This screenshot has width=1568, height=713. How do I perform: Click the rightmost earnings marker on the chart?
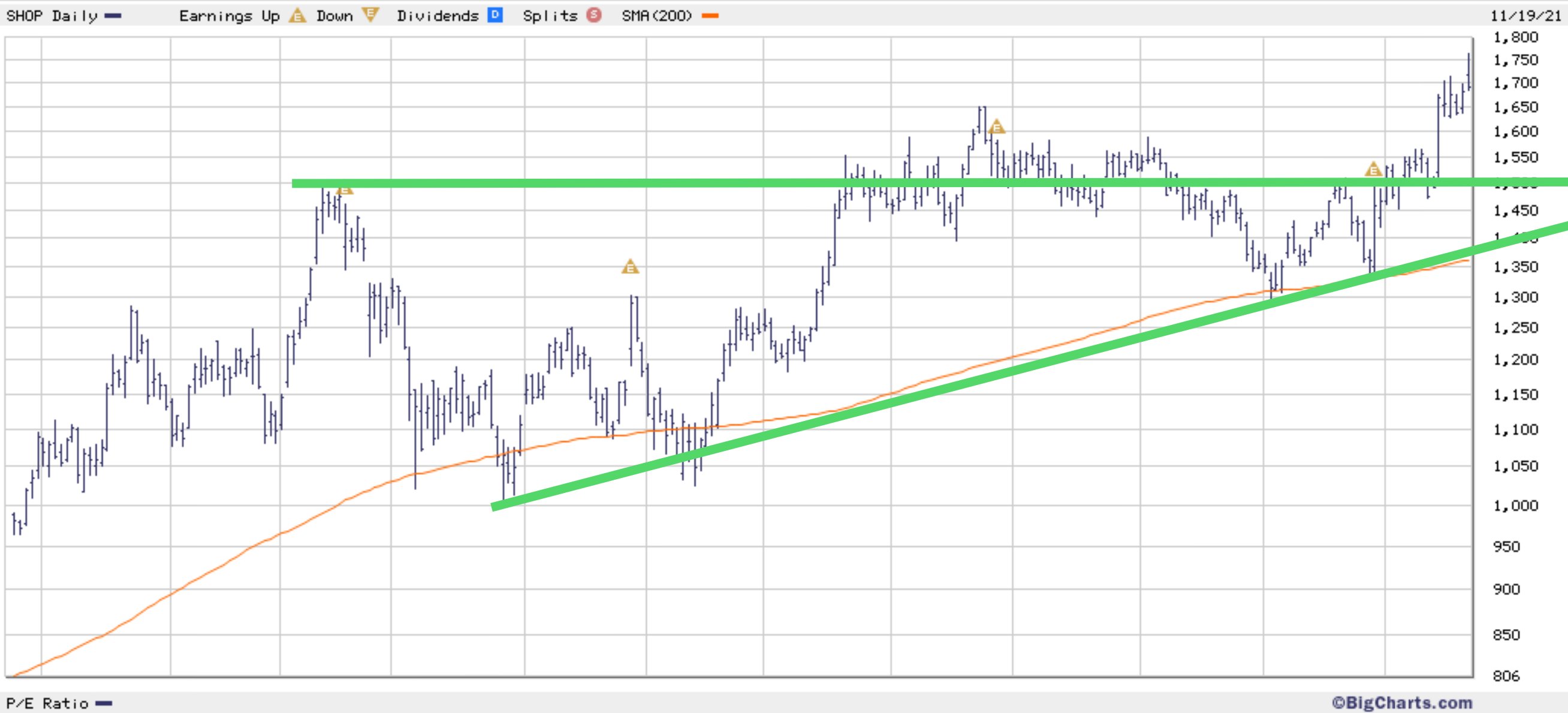[x=1373, y=169]
